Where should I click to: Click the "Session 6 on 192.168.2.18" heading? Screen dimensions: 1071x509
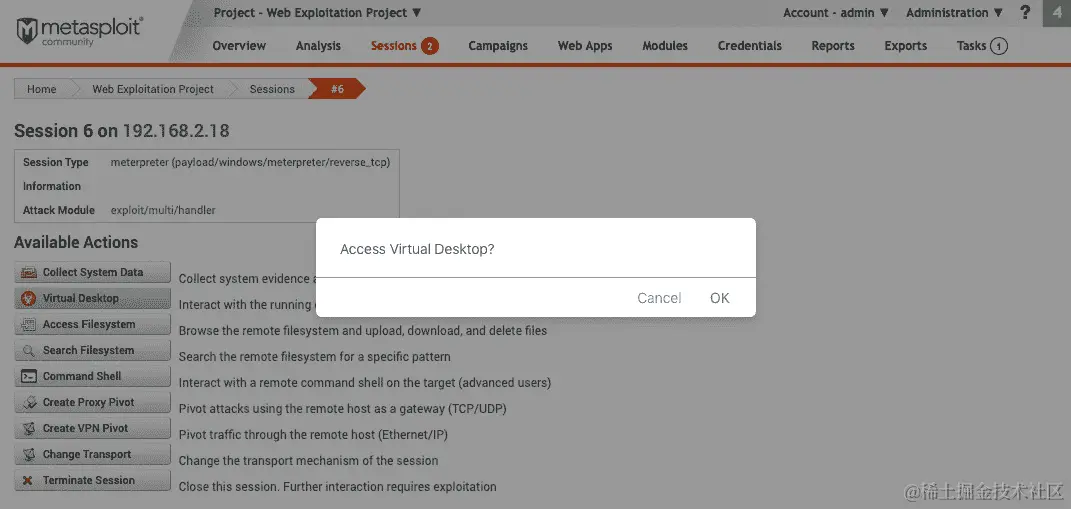pos(122,130)
